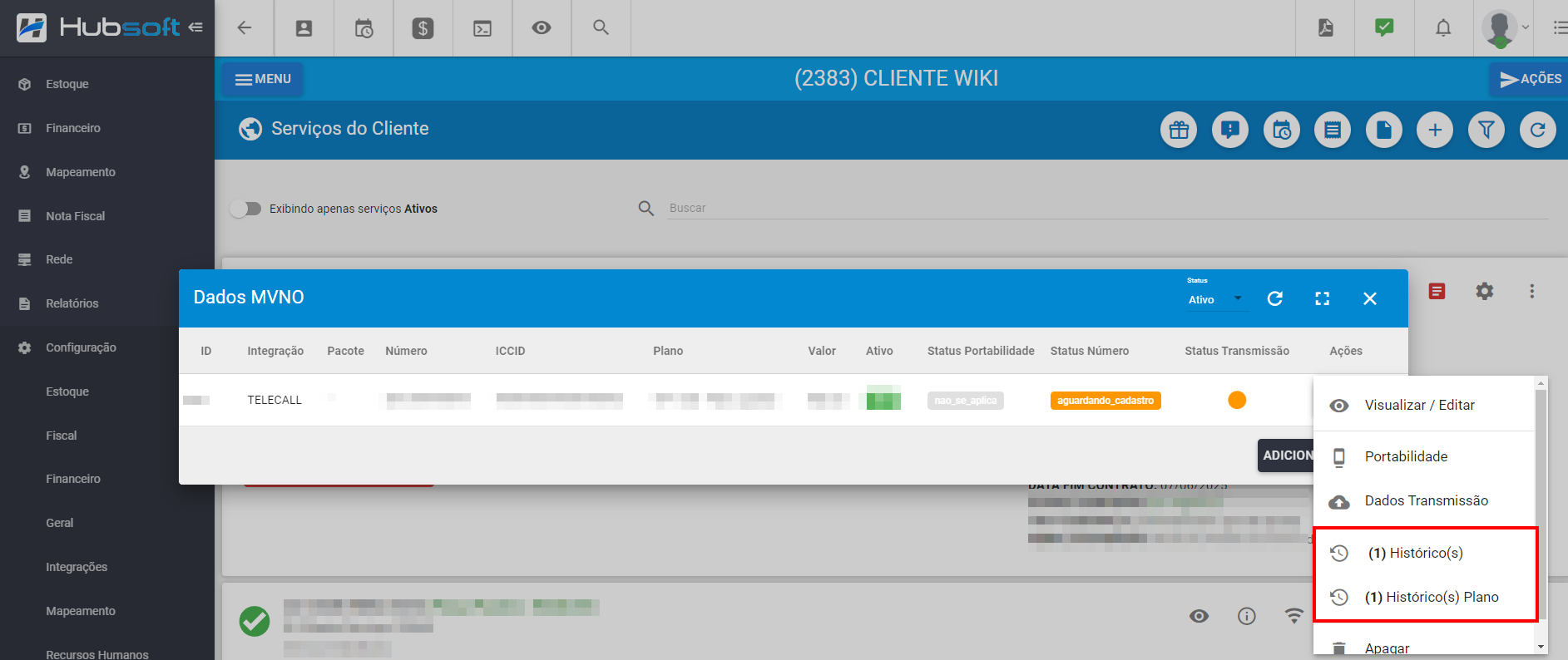
Task: Open the terminal console icon in top toolbar
Action: 482,28
